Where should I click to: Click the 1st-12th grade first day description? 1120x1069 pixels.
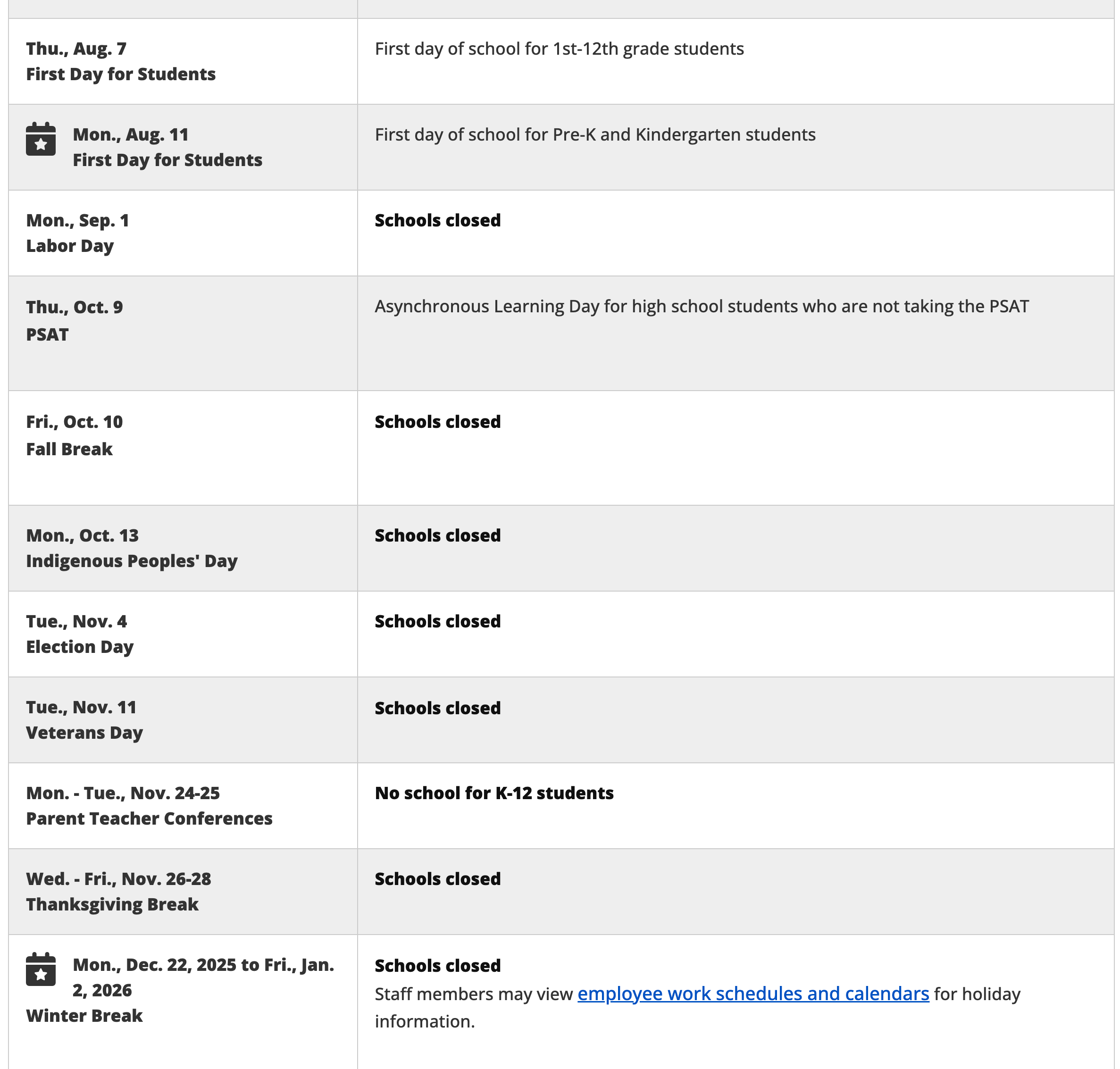[x=559, y=49]
